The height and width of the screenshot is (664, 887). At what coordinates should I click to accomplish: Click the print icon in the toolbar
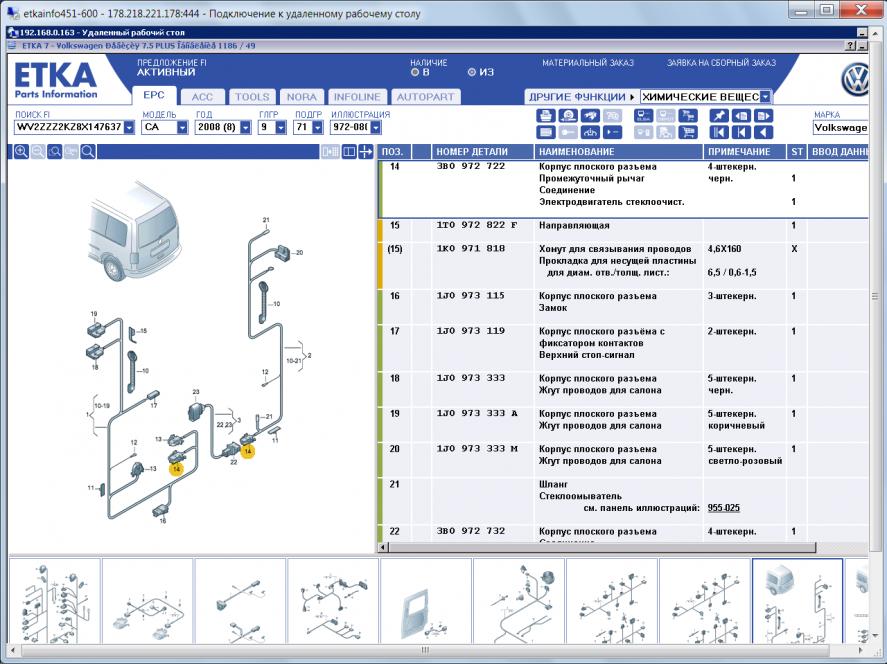tap(545, 116)
